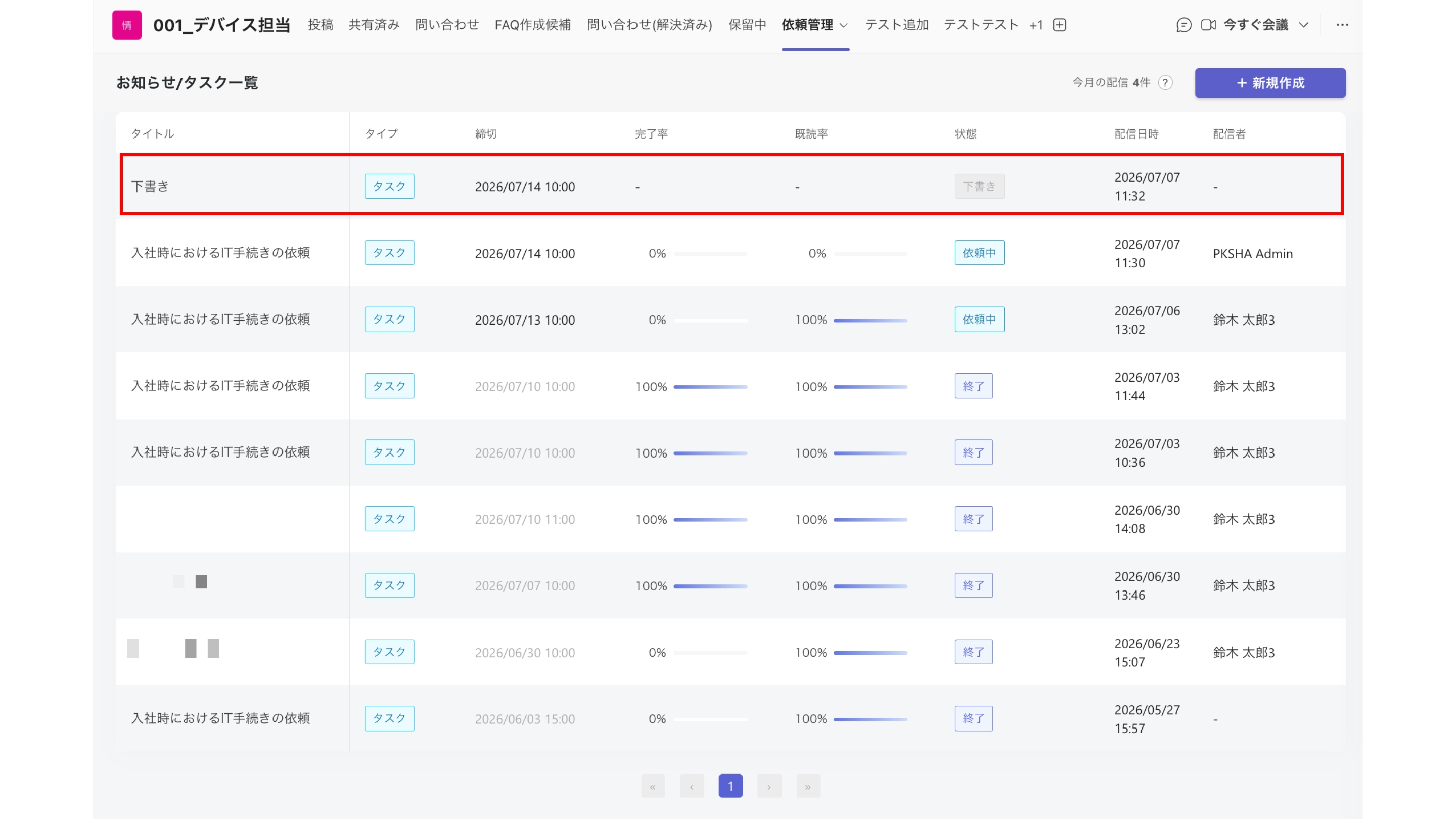Click the 001_デバイス担当 team name
Image resolution: width=1456 pixels, height=819 pixels.
pos(221,25)
